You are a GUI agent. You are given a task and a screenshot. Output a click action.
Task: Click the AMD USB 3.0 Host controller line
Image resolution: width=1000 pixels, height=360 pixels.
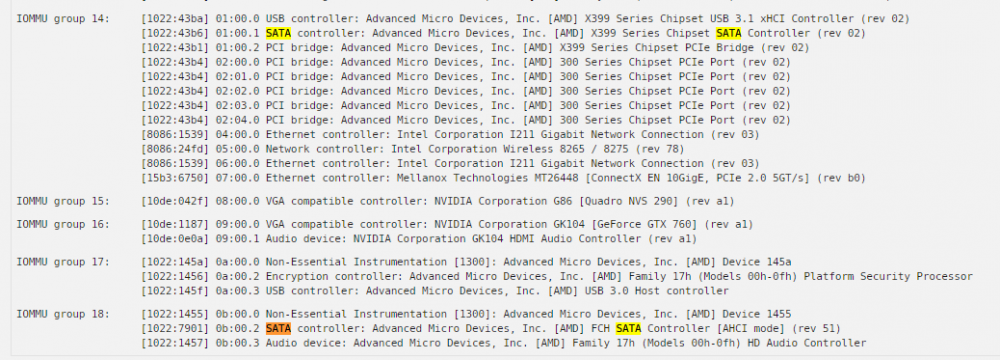coord(435,291)
